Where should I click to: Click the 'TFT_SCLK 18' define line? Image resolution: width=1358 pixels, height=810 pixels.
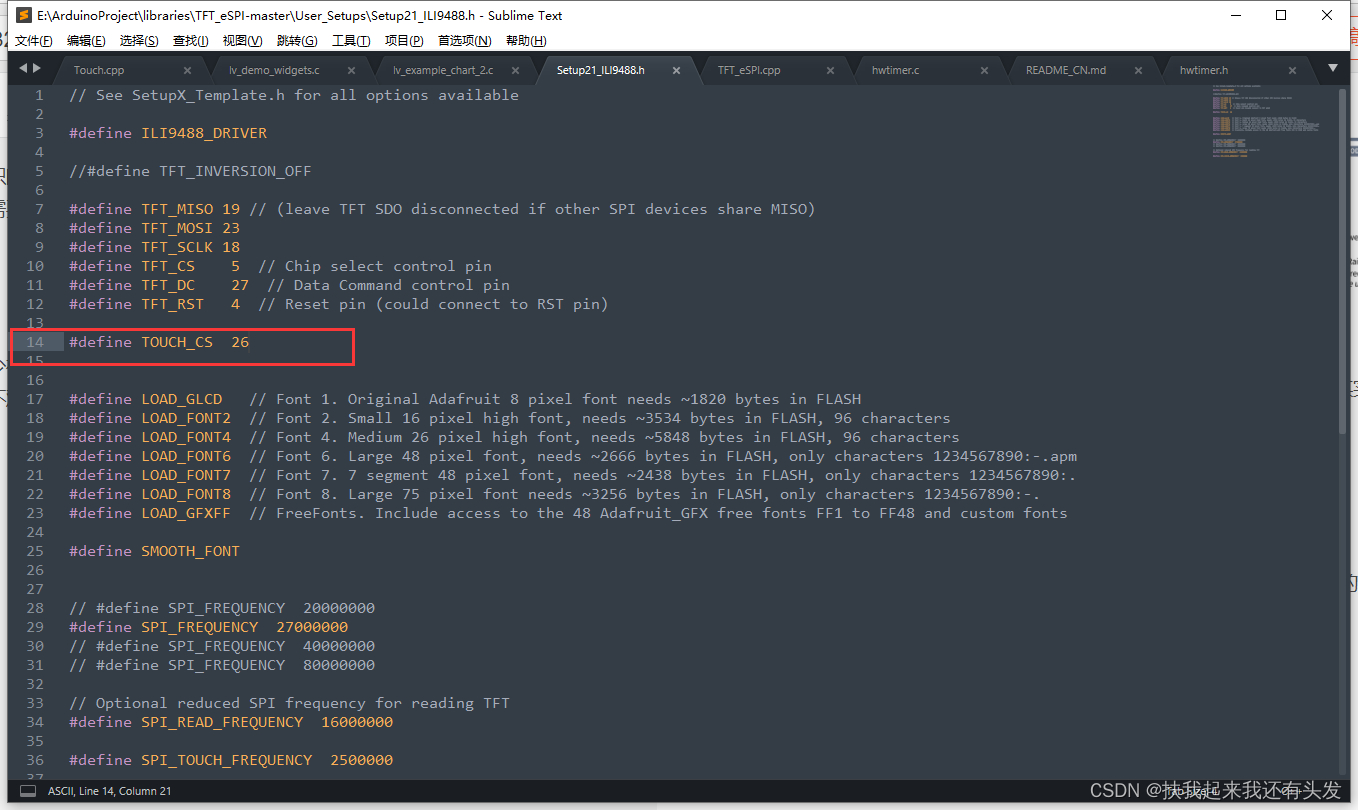(x=155, y=247)
